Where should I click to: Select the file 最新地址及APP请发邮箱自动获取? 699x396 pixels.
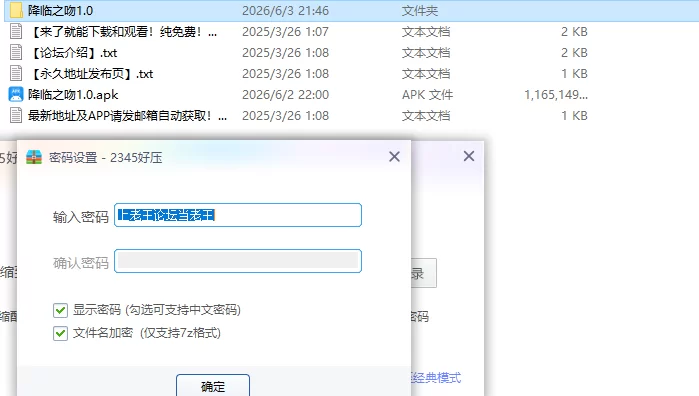[128, 116]
